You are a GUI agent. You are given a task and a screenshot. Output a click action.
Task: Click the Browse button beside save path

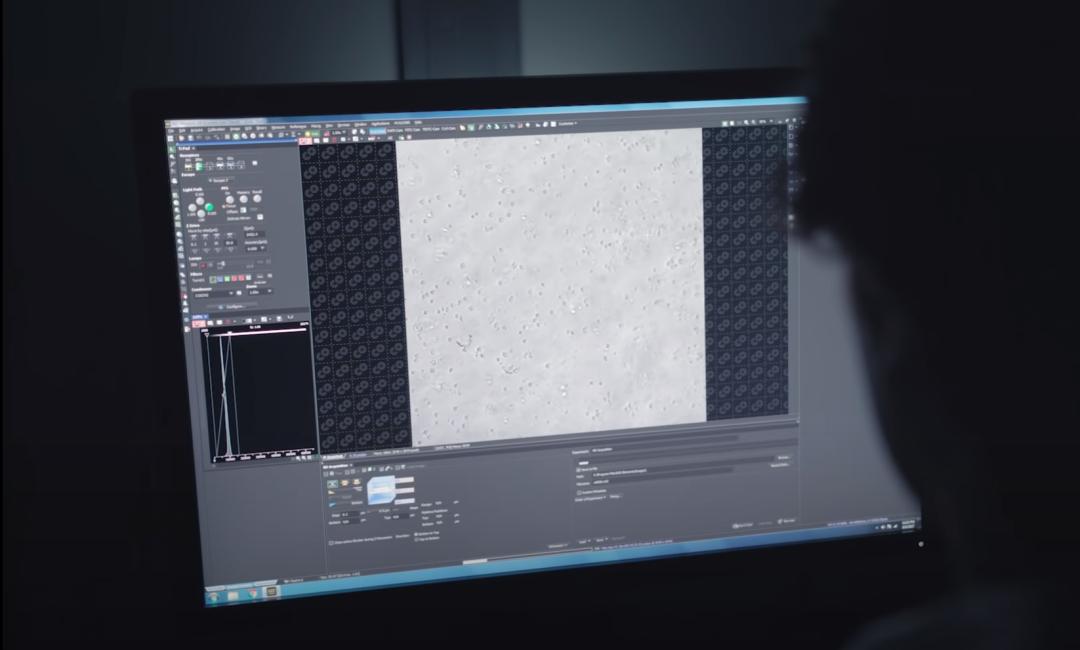(x=784, y=457)
